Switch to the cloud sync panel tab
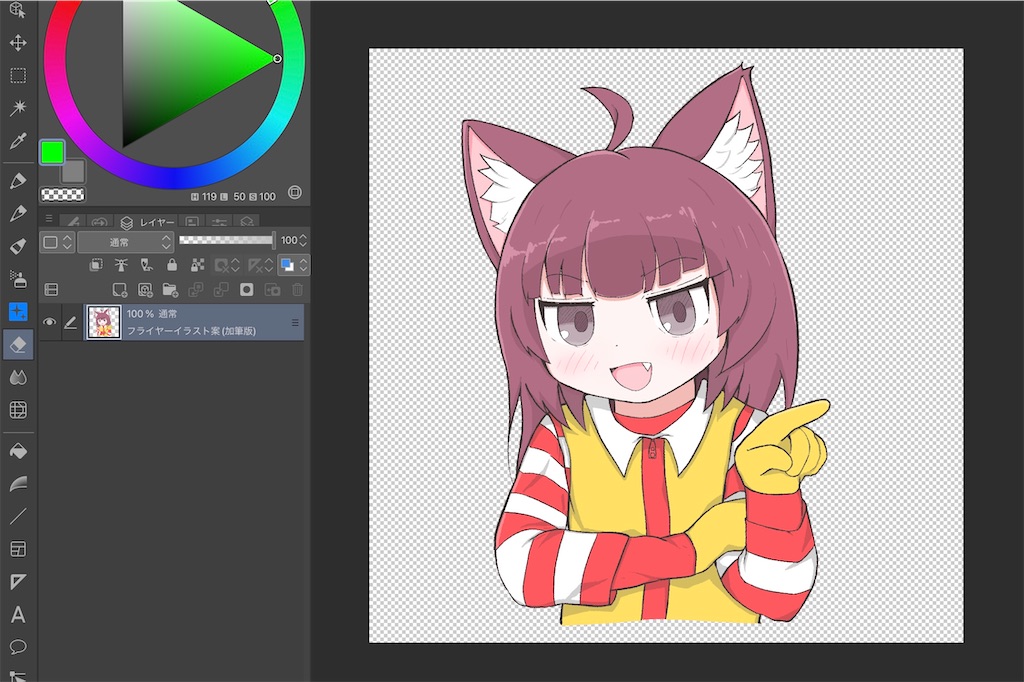The image size is (1024, 682). pyautogui.click(x=99, y=222)
